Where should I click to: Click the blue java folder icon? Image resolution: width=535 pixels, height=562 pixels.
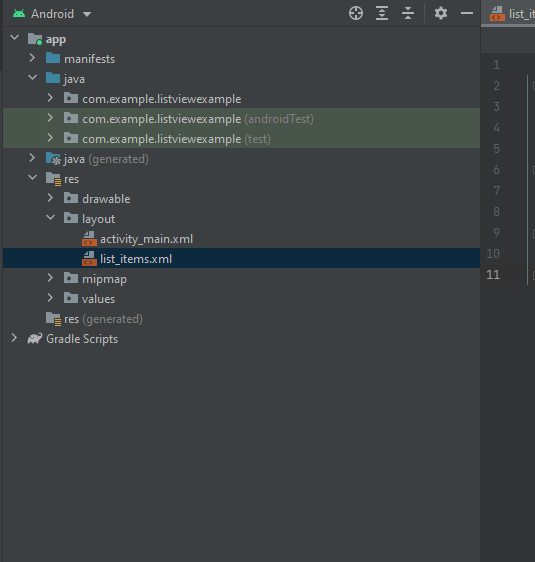click(53, 78)
